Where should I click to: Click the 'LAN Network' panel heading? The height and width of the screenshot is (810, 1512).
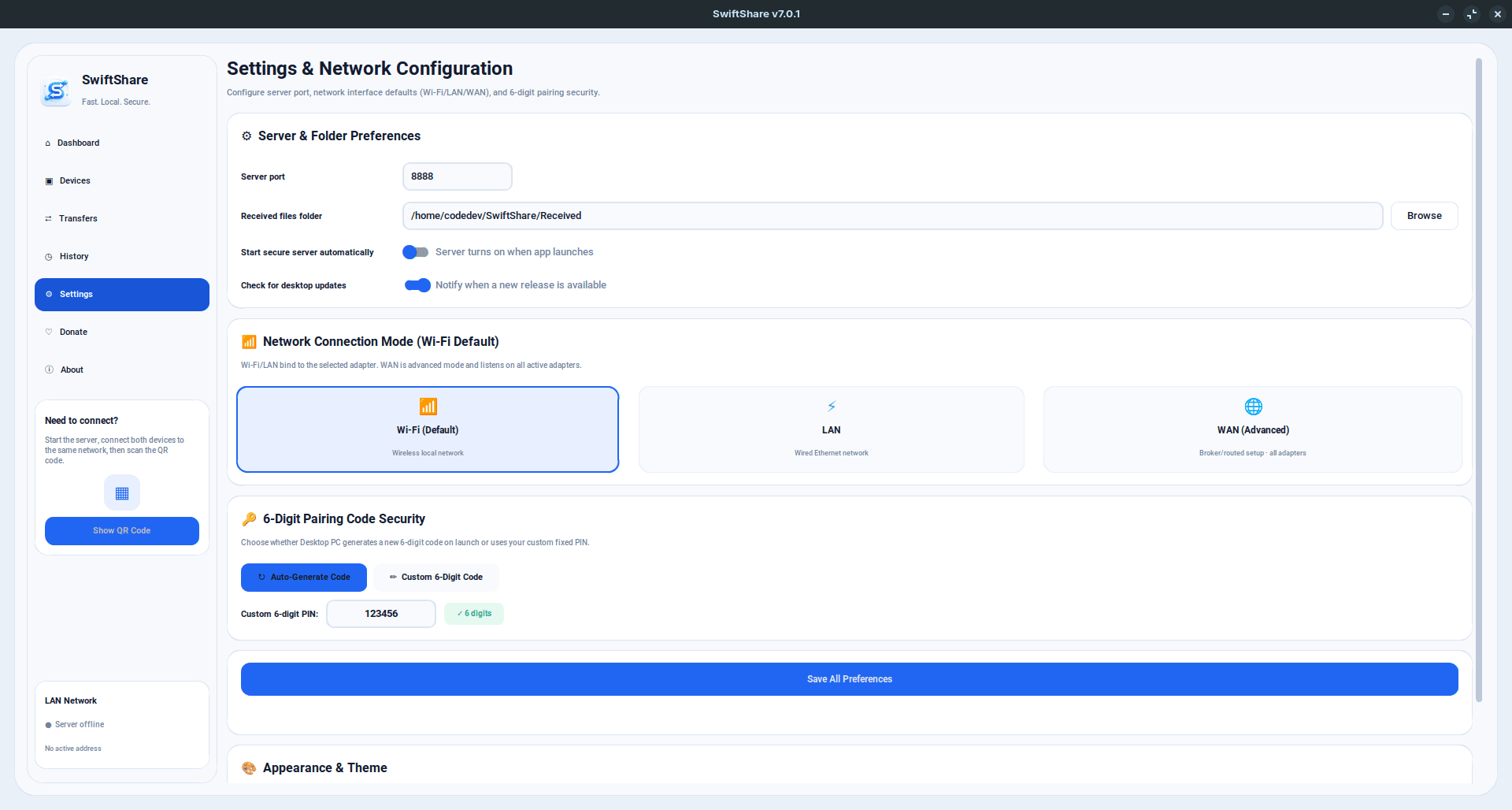(x=71, y=701)
